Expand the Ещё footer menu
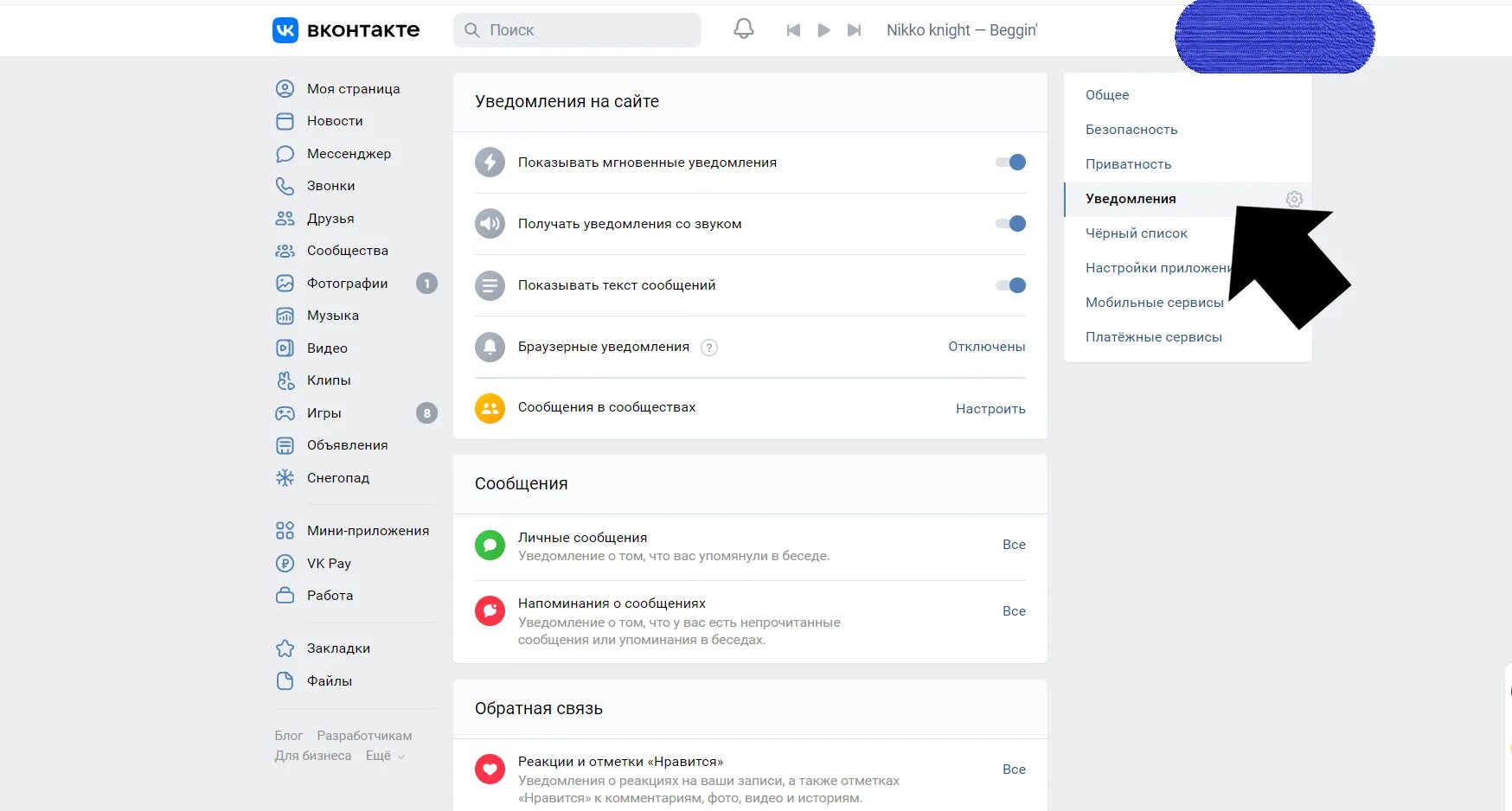1512x811 pixels. tap(385, 756)
